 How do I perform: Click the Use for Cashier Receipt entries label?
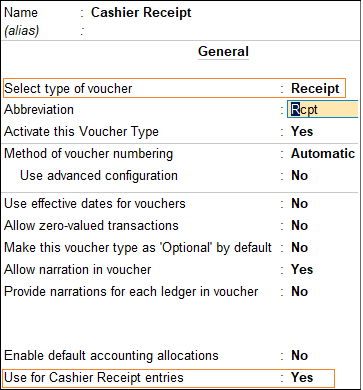[94, 378]
